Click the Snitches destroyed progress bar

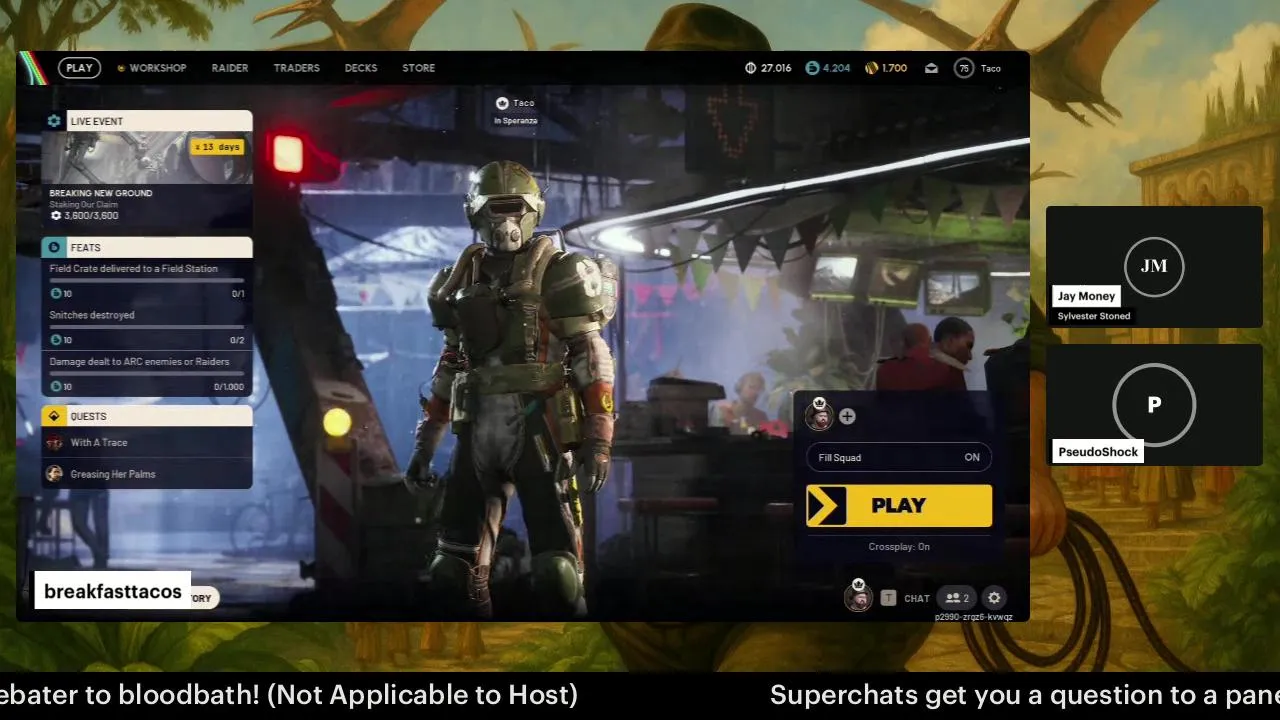(x=147, y=327)
